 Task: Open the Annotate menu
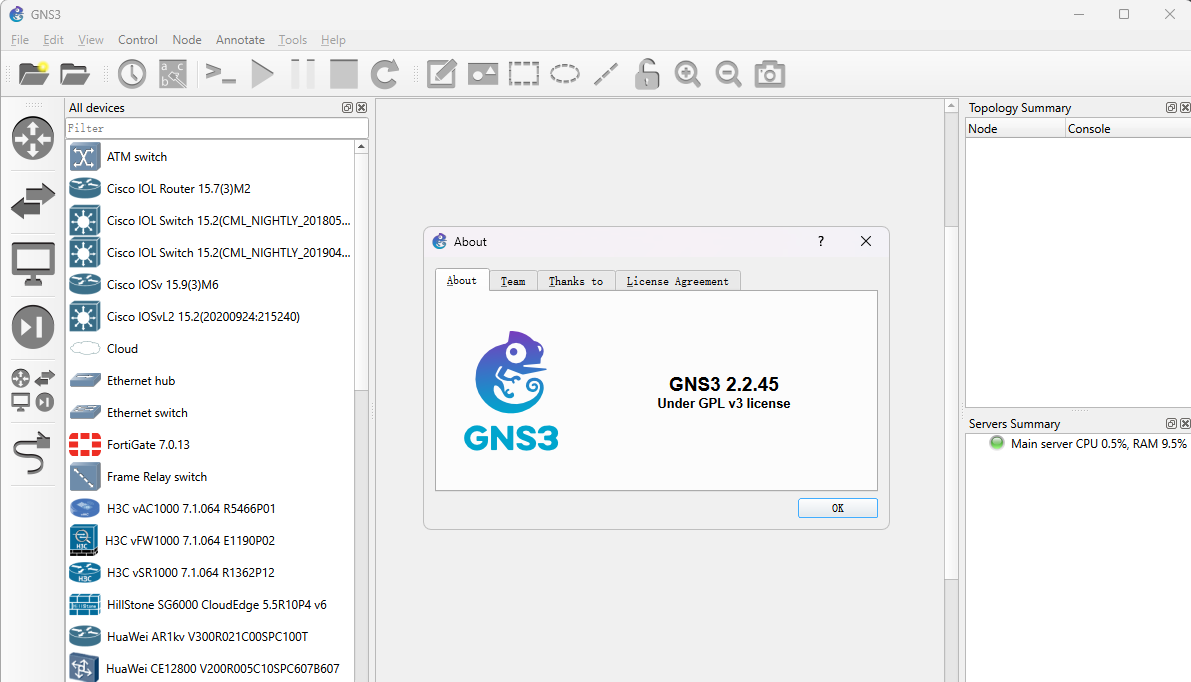click(x=240, y=40)
